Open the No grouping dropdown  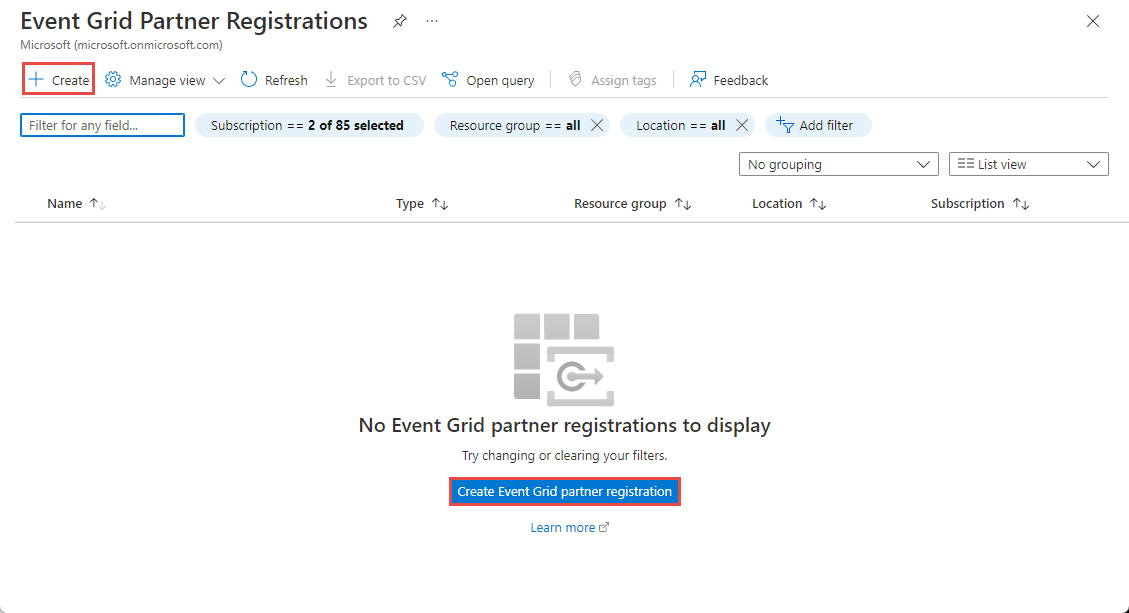838,163
